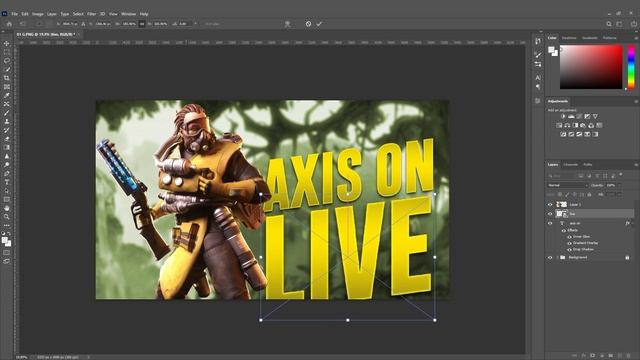The width and height of the screenshot is (640, 360).
Task: Toggle Quick Mask mode
Action: coord(7,253)
